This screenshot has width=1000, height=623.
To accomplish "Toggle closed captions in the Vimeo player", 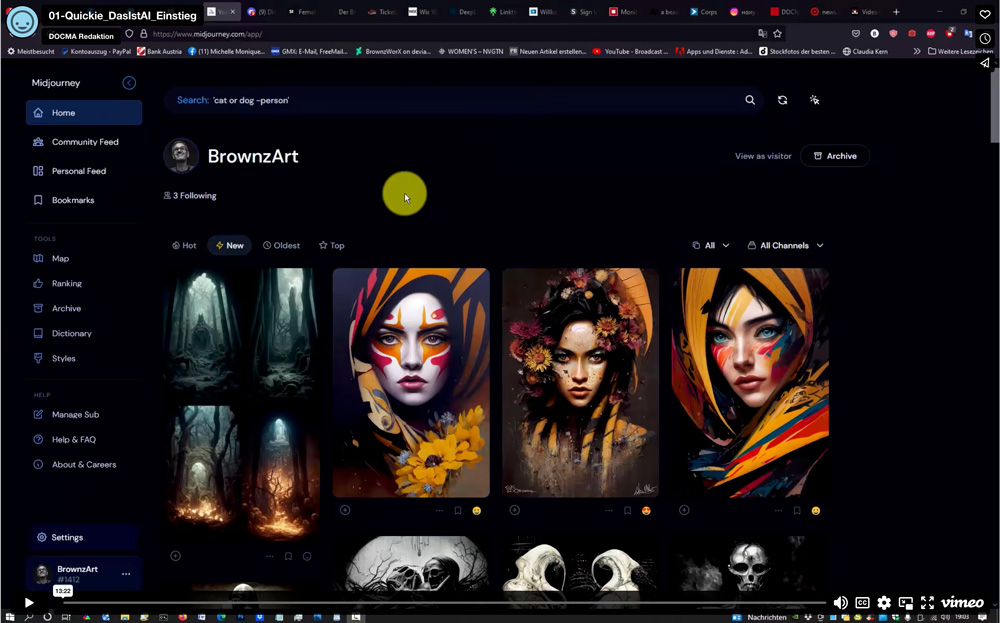I will [862, 603].
